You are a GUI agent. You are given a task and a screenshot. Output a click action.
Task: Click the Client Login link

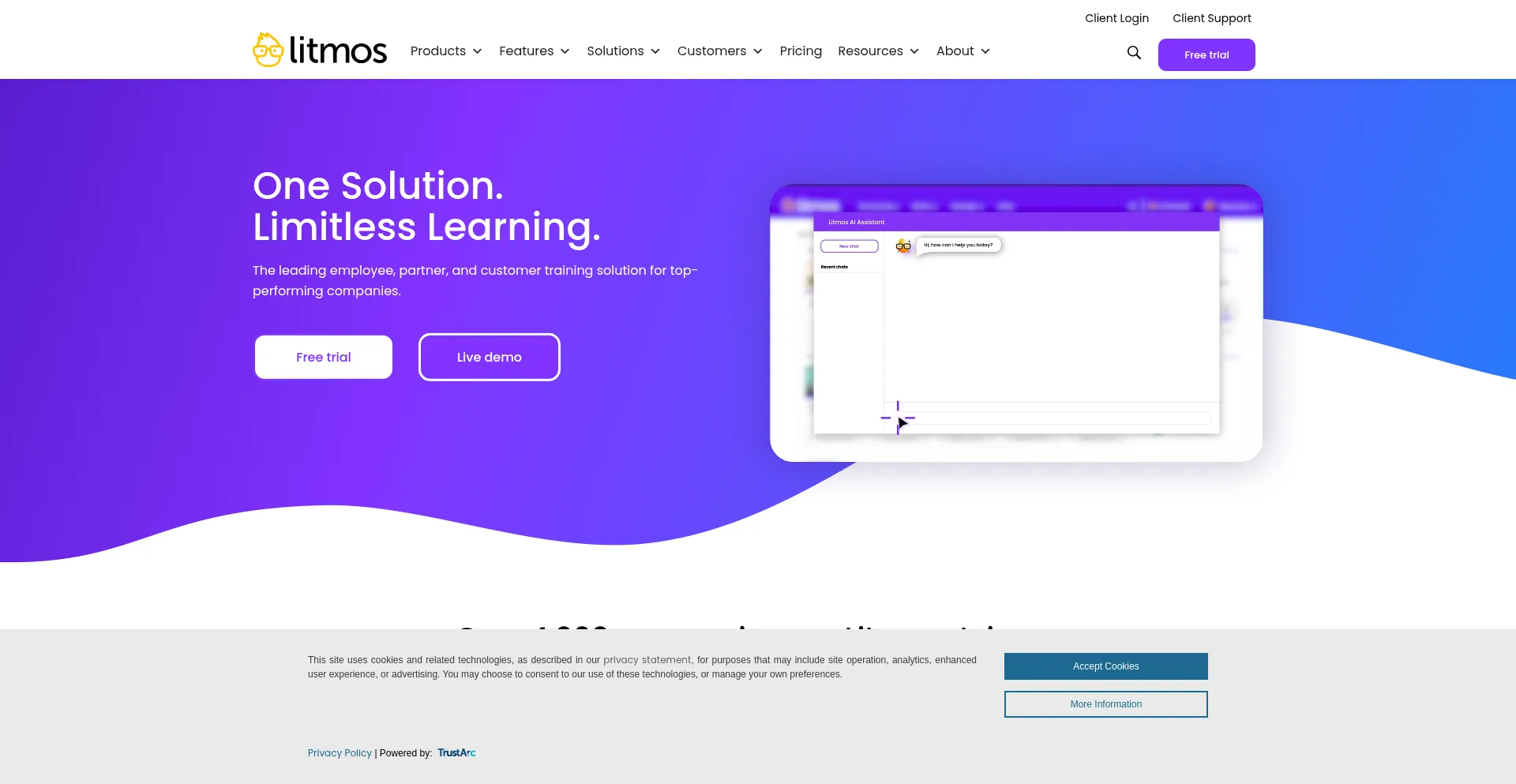1116,17
